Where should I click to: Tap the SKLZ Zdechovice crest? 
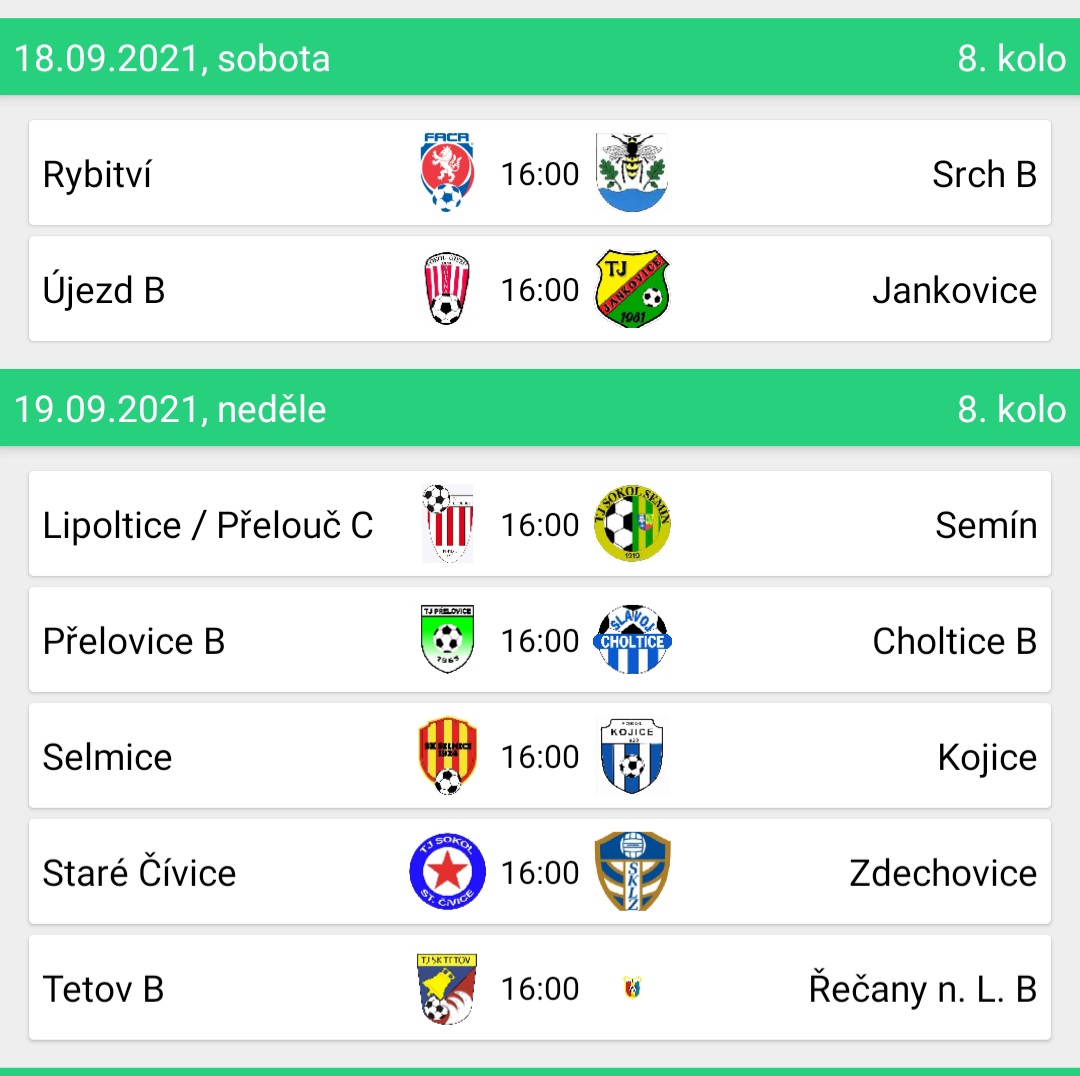click(x=632, y=871)
